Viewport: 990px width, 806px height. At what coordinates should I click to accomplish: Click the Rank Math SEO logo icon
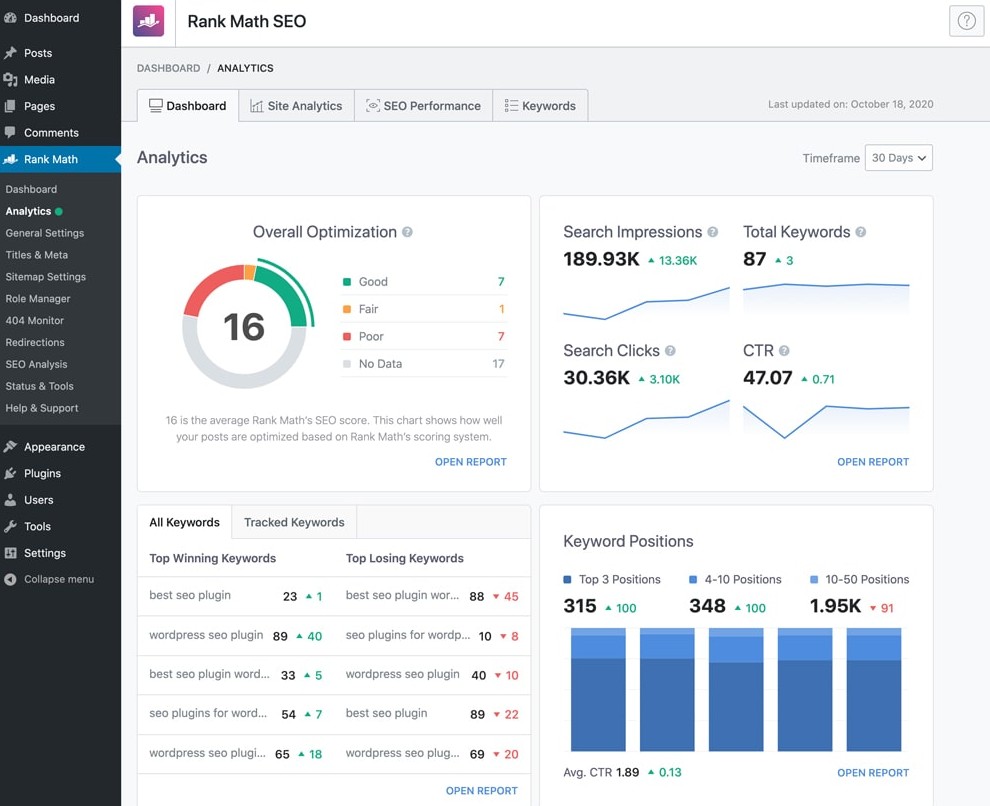pyautogui.click(x=148, y=21)
